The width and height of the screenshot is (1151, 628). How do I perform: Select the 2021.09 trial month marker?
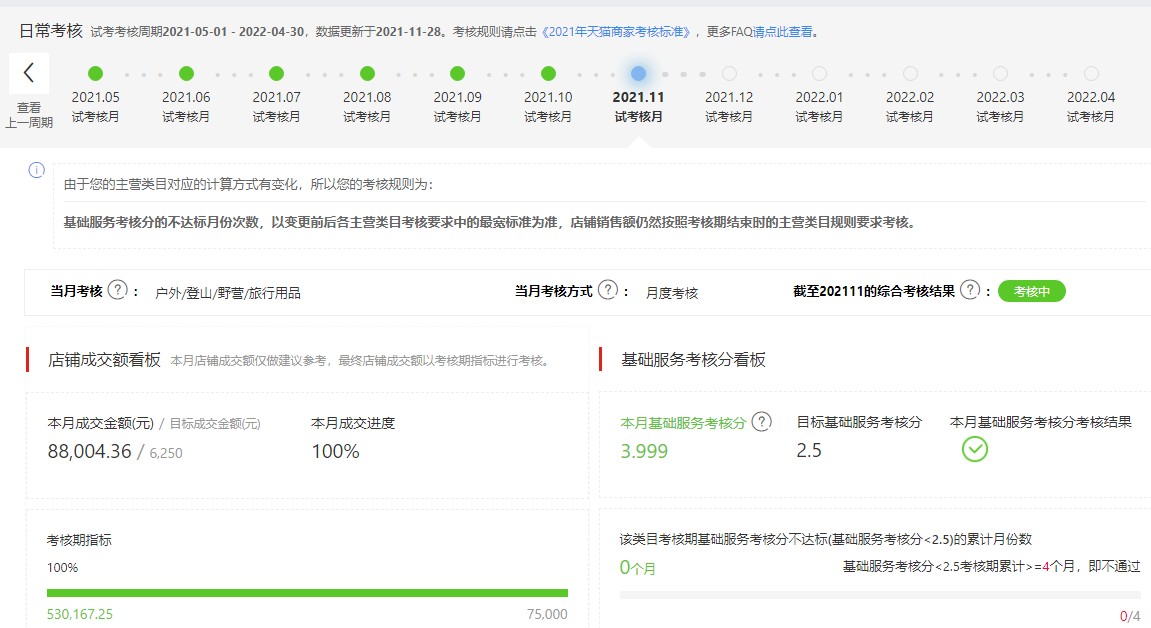click(457, 73)
